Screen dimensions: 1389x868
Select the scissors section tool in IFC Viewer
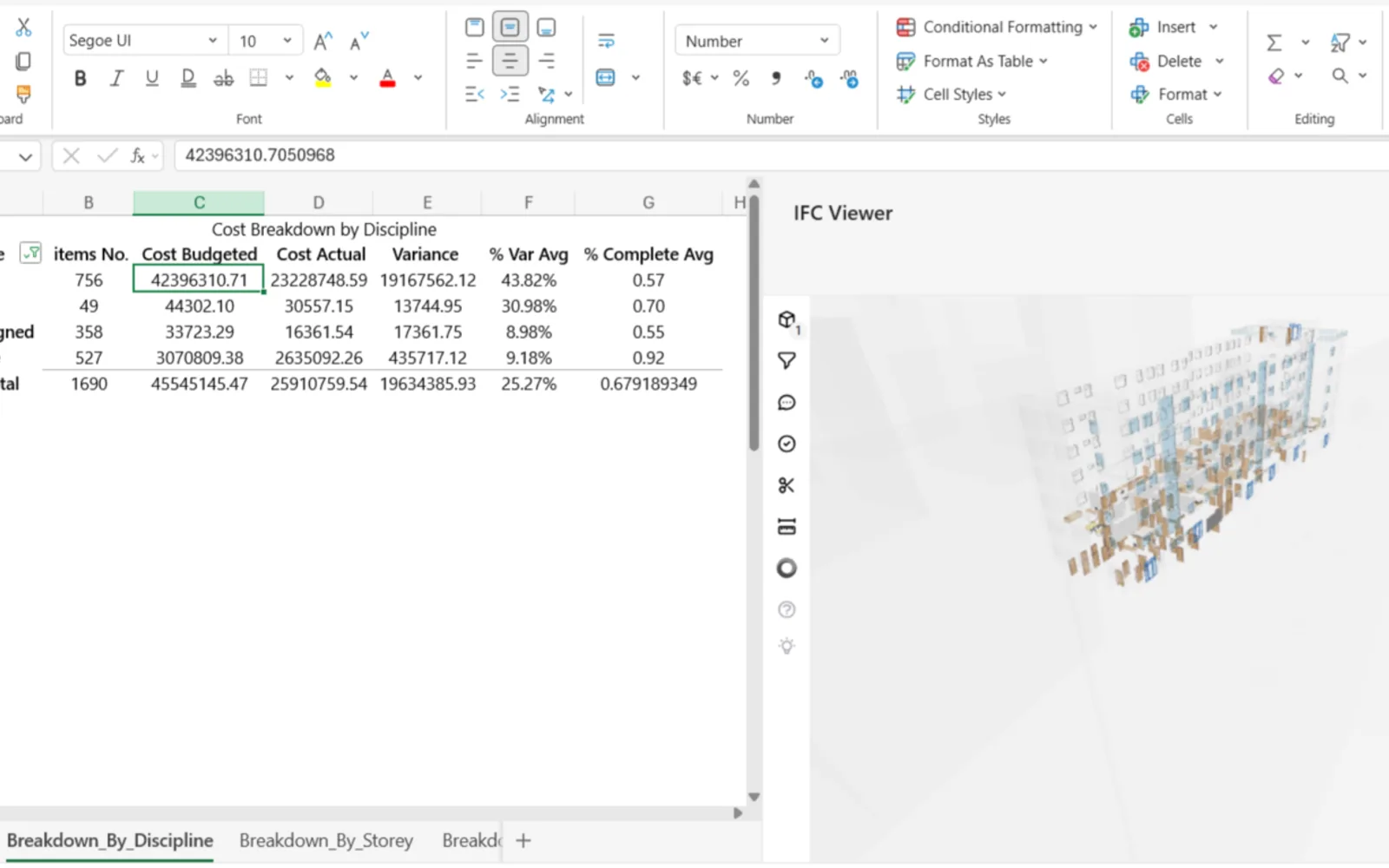(x=787, y=485)
